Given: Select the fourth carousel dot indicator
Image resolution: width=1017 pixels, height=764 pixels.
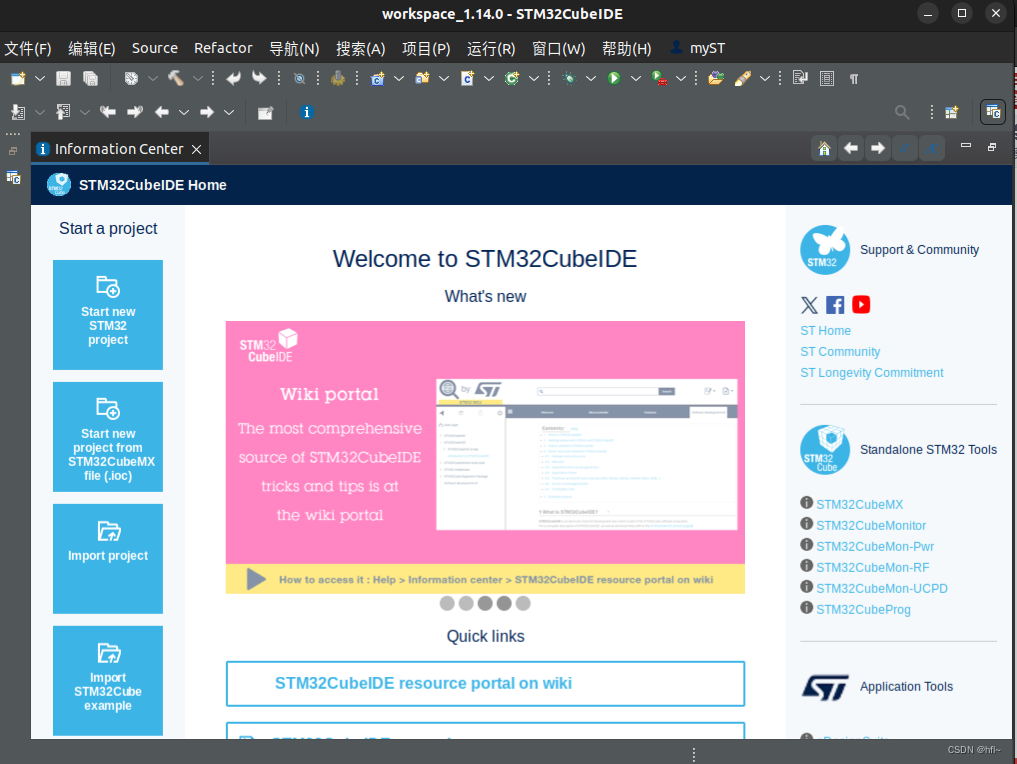Looking at the screenshot, I should click(x=504, y=603).
